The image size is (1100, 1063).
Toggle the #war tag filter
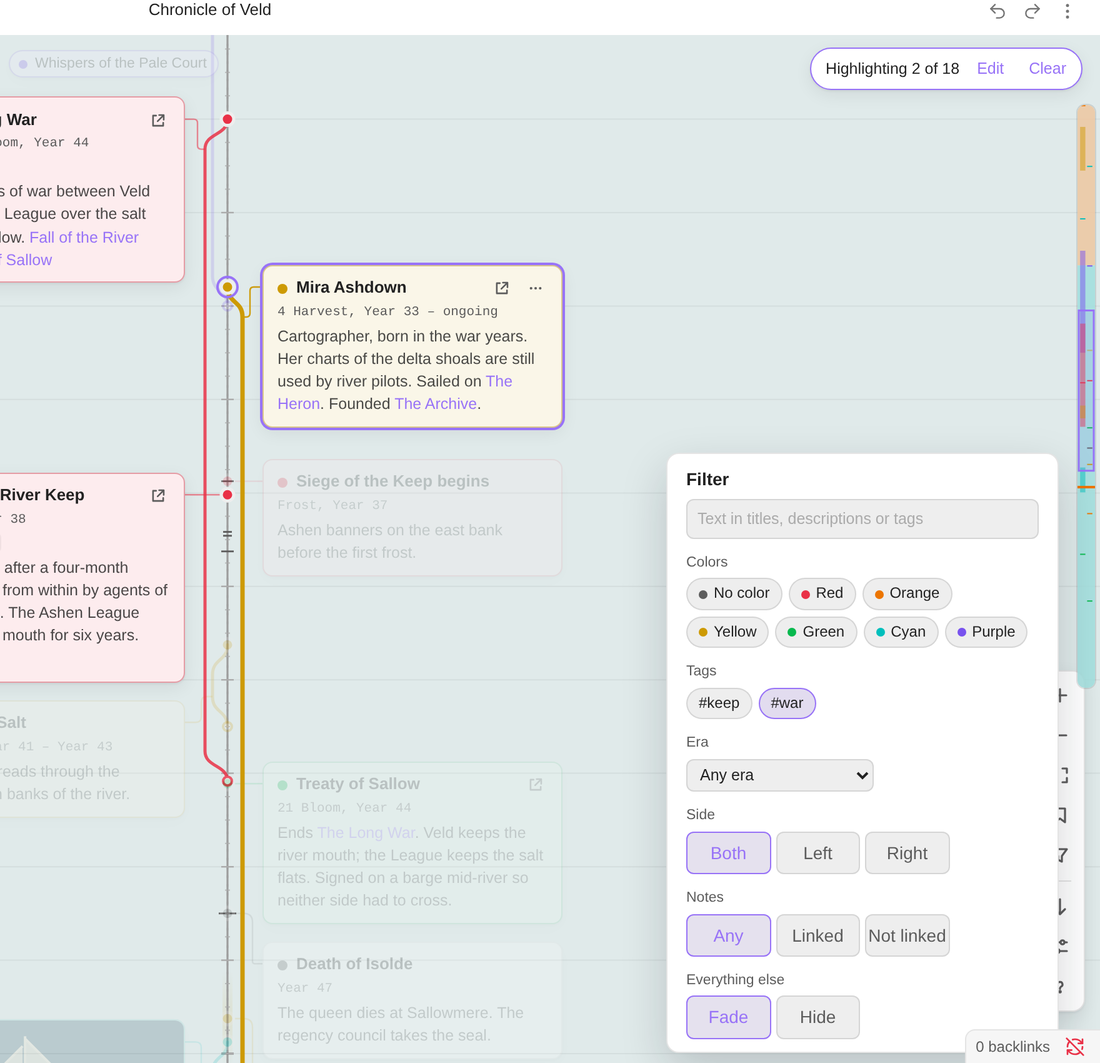pos(787,703)
